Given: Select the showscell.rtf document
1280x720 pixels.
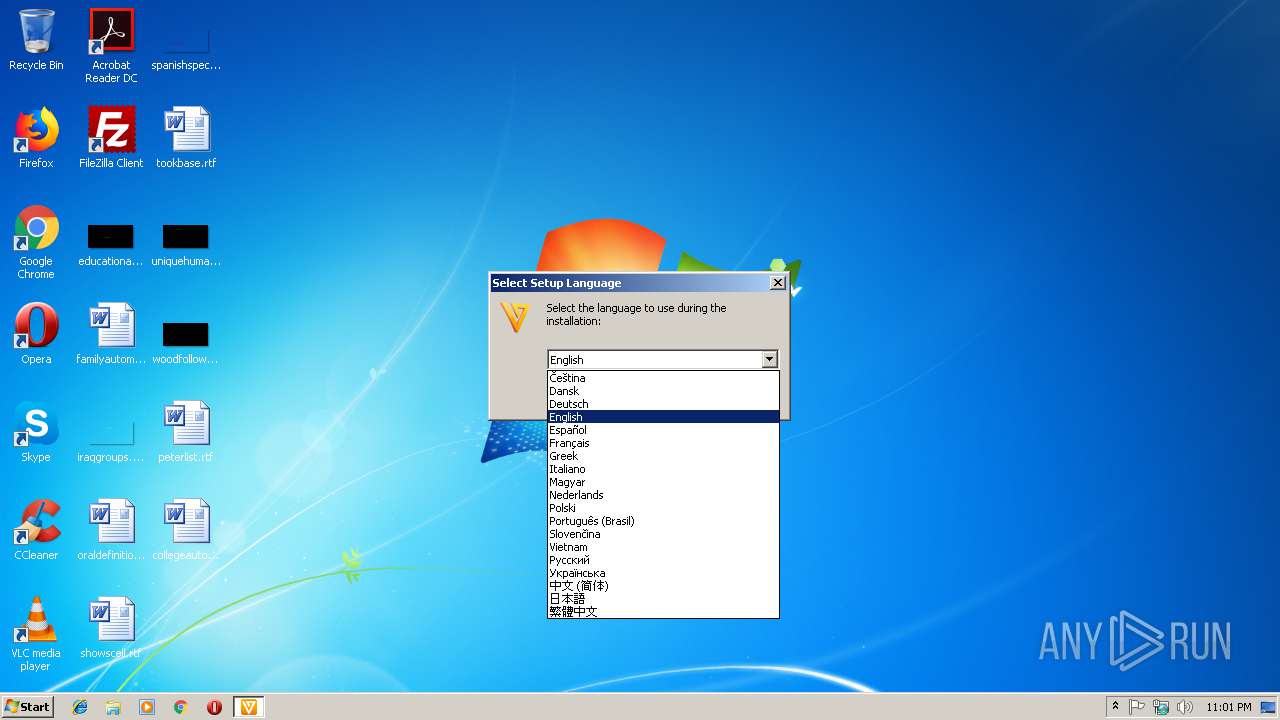Looking at the screenshot, I should pos(111,628).
